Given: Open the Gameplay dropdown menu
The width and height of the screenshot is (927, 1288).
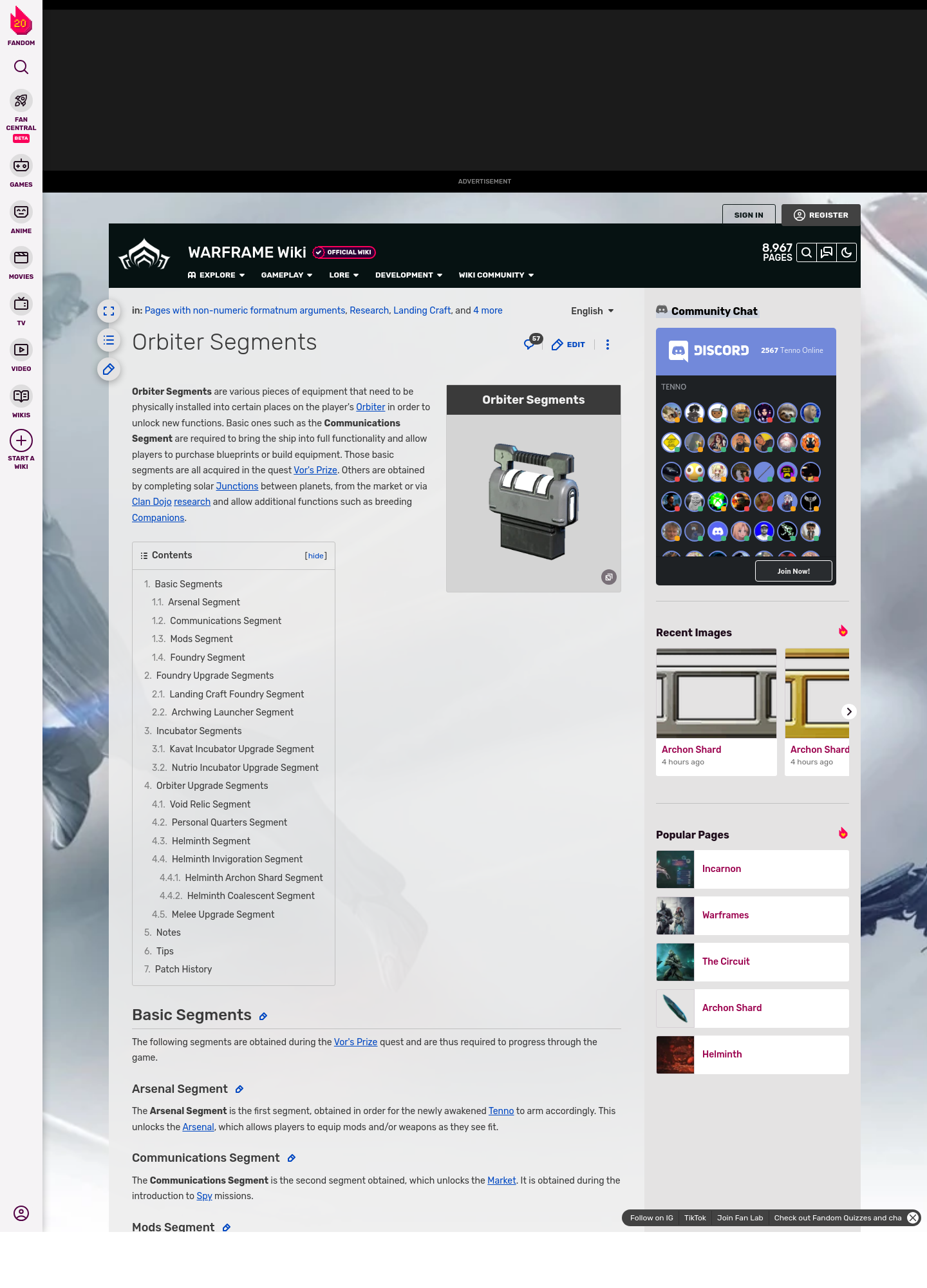Looking at the screenshot, I should (x=286, y=275).
